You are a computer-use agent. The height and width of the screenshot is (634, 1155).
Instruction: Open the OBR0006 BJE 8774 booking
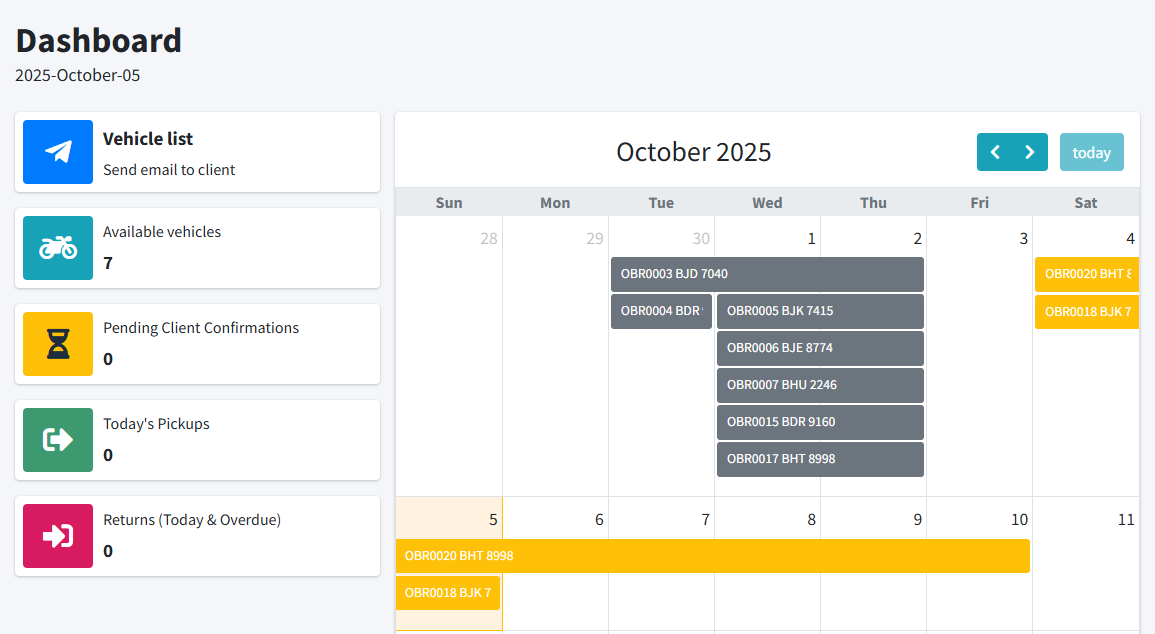tap(820, 348)
